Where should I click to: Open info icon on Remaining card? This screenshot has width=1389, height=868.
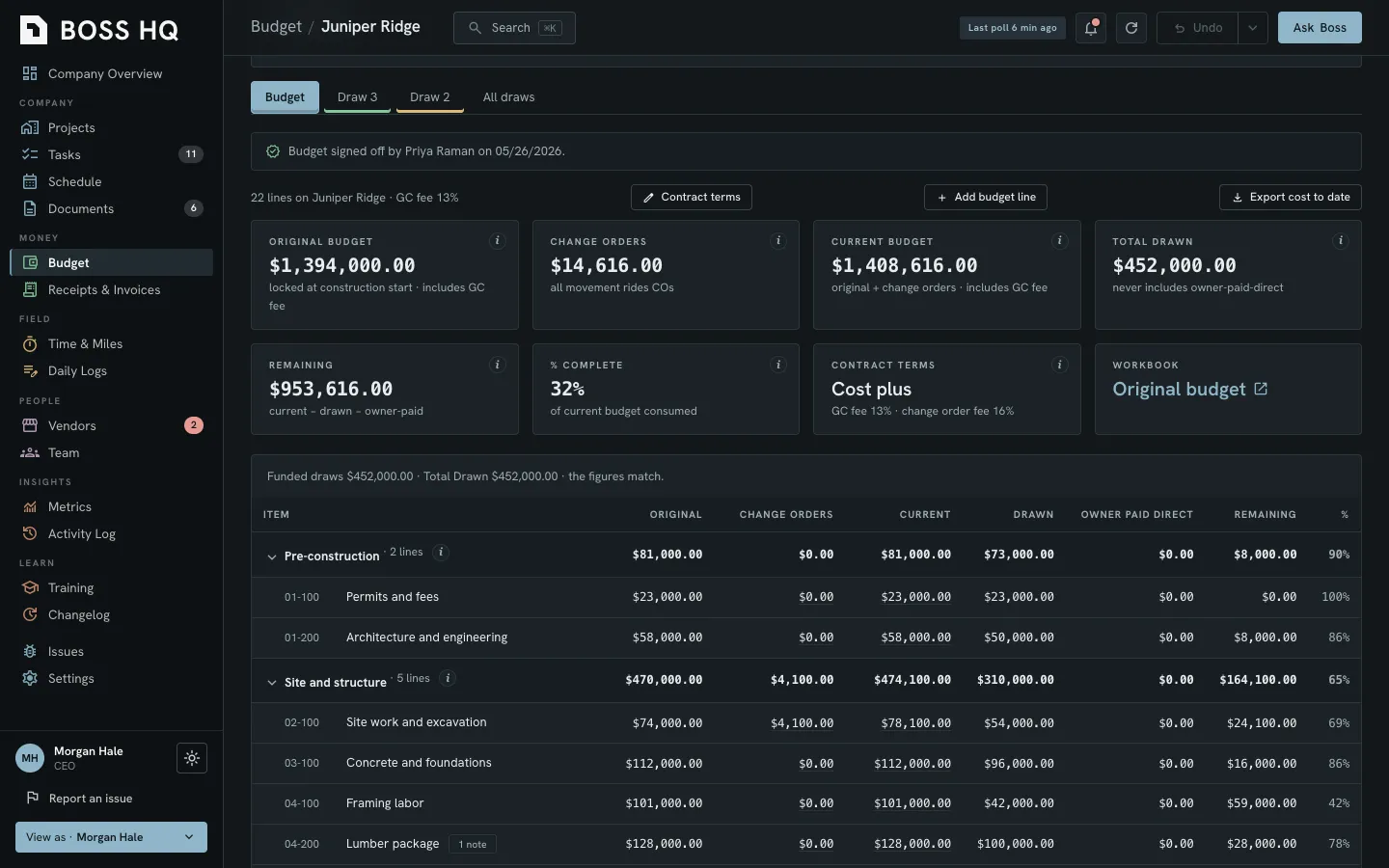click(x=498, y=365)
